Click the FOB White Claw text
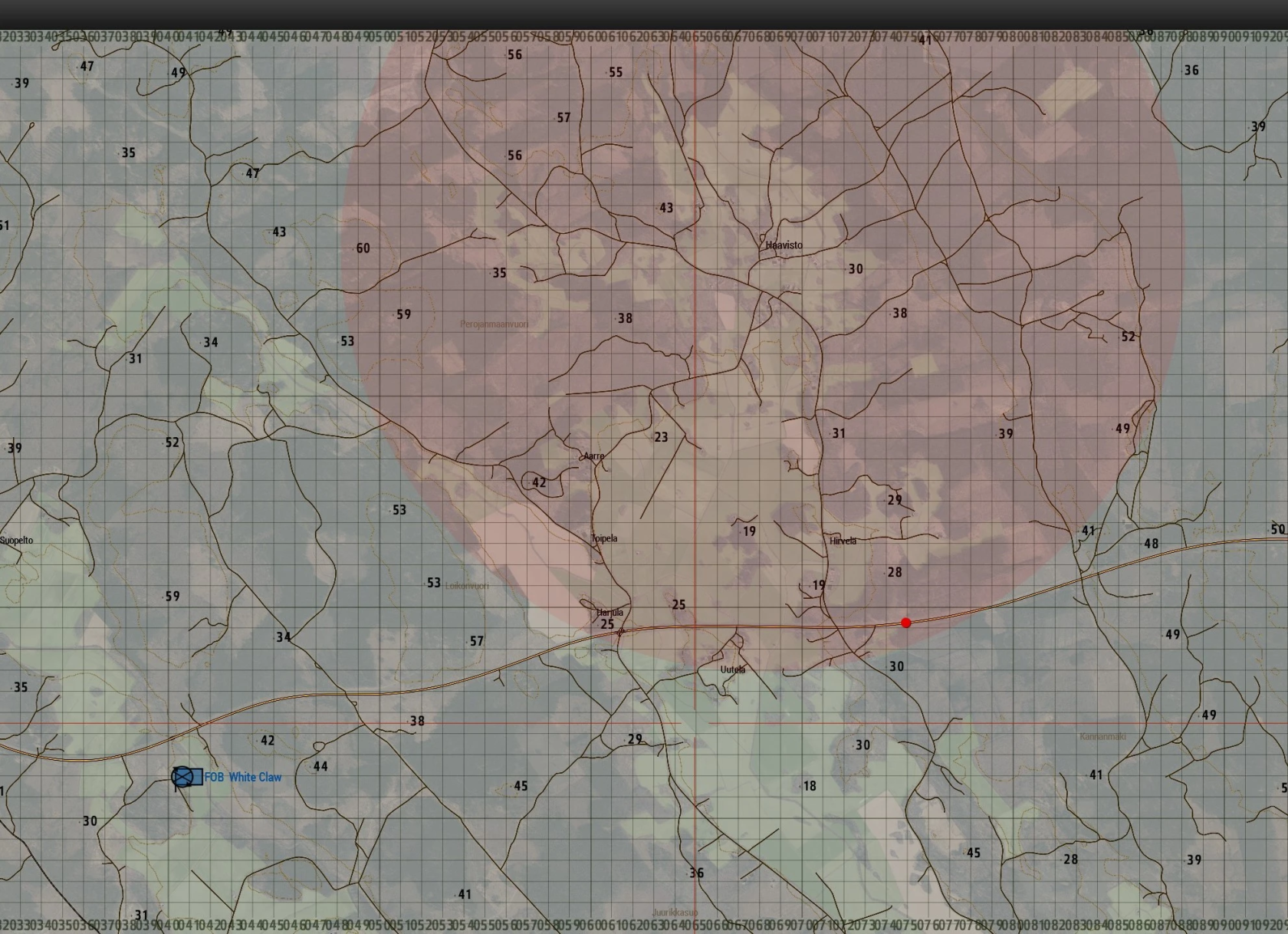 point(243,777)
